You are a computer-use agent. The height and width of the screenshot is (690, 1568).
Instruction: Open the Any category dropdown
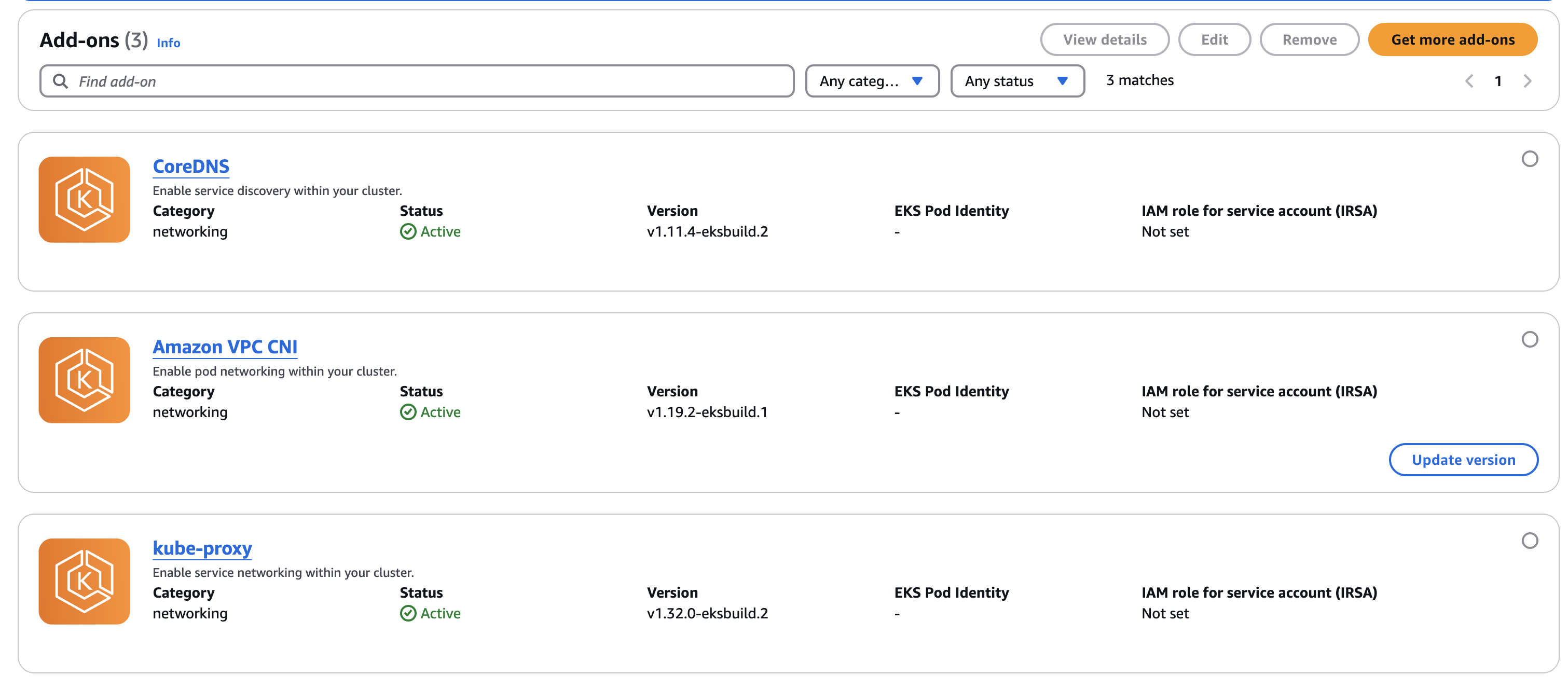pyautogui.click(x=872, y=81)
